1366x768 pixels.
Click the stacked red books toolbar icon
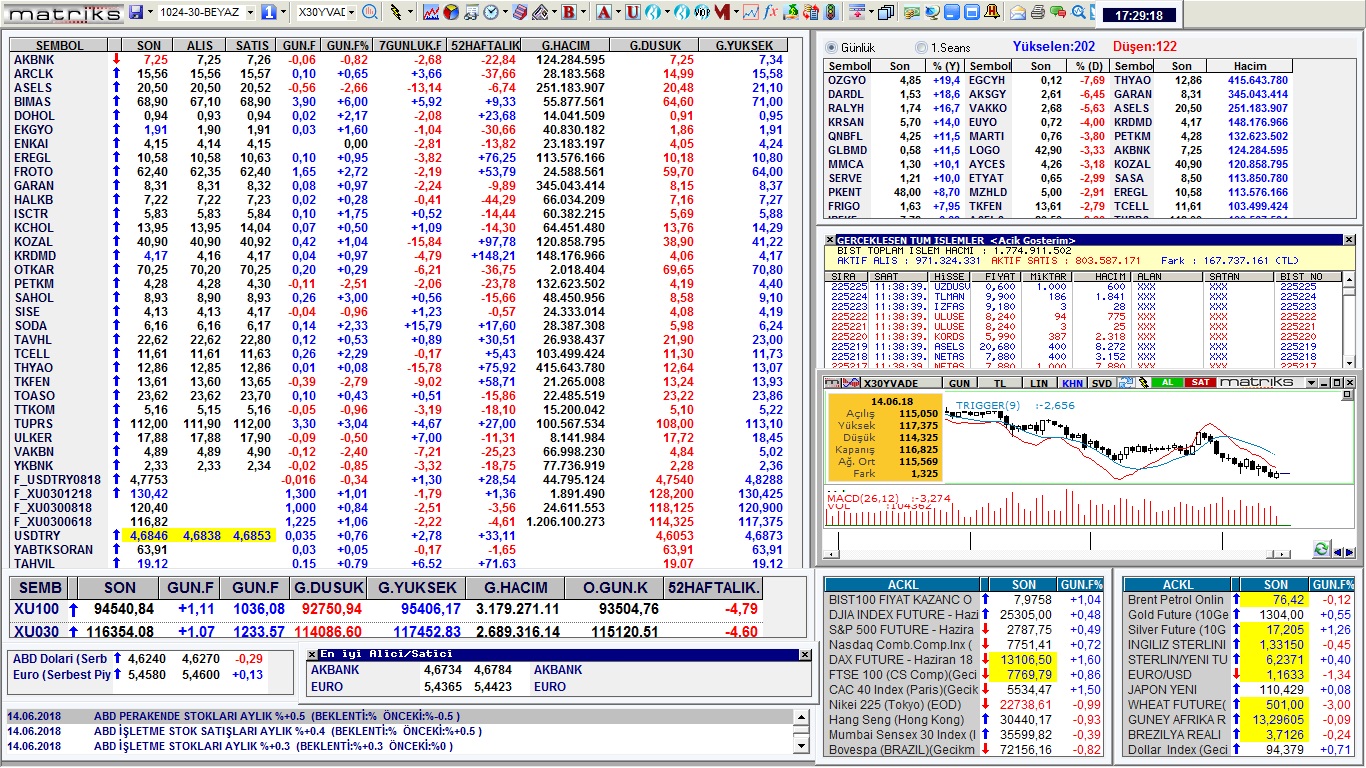click(521, 12)
